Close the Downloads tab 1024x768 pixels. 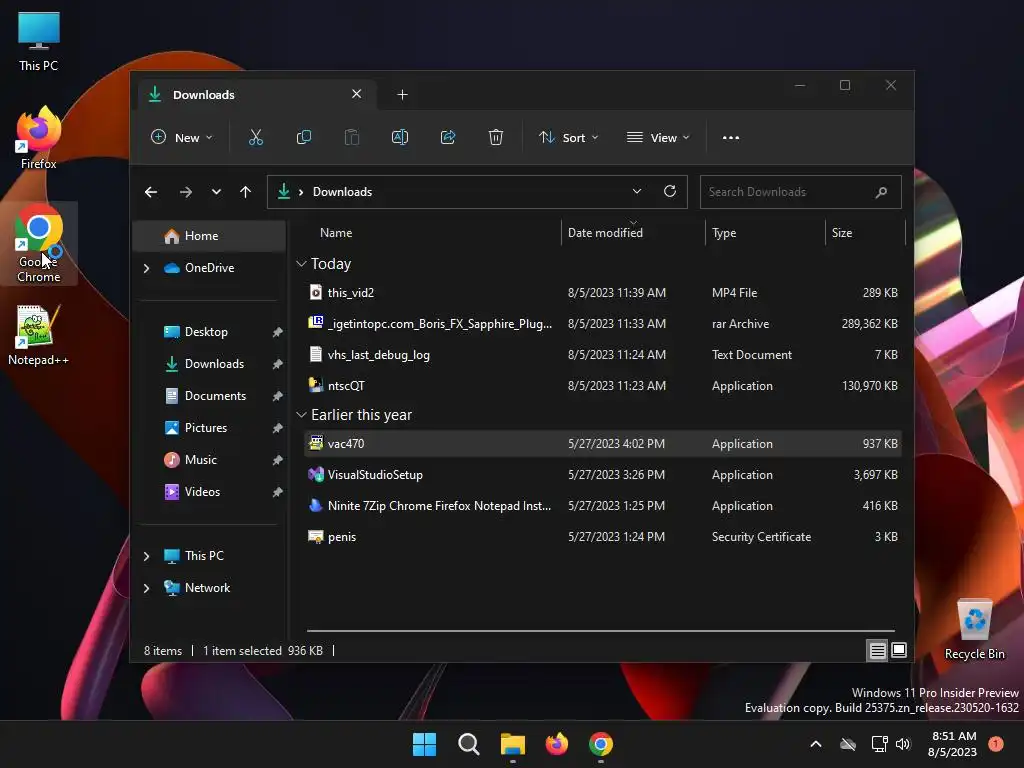(x=357, y=94)
